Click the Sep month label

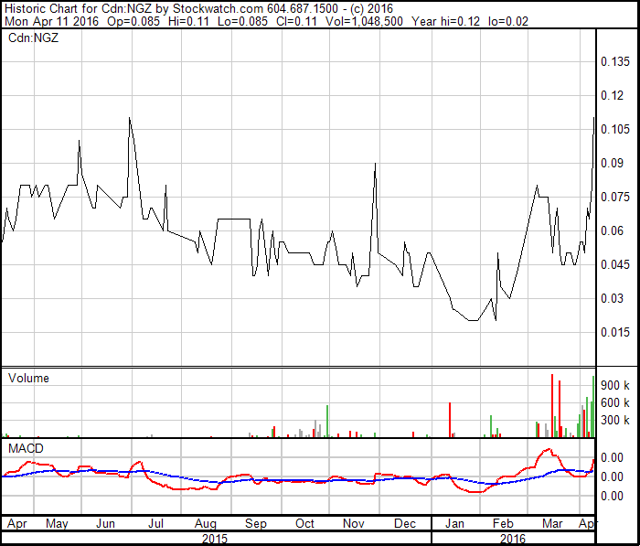pos(256,524)
